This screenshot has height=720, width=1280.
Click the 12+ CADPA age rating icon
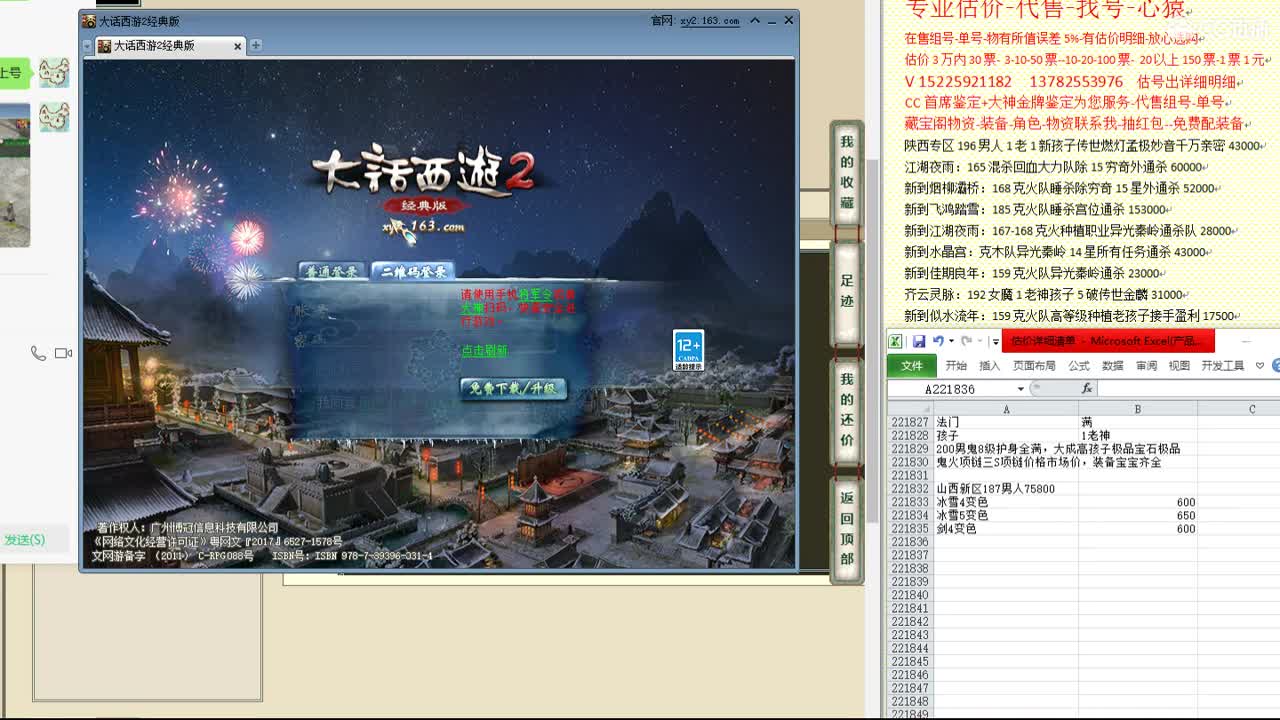coord(688,351)
